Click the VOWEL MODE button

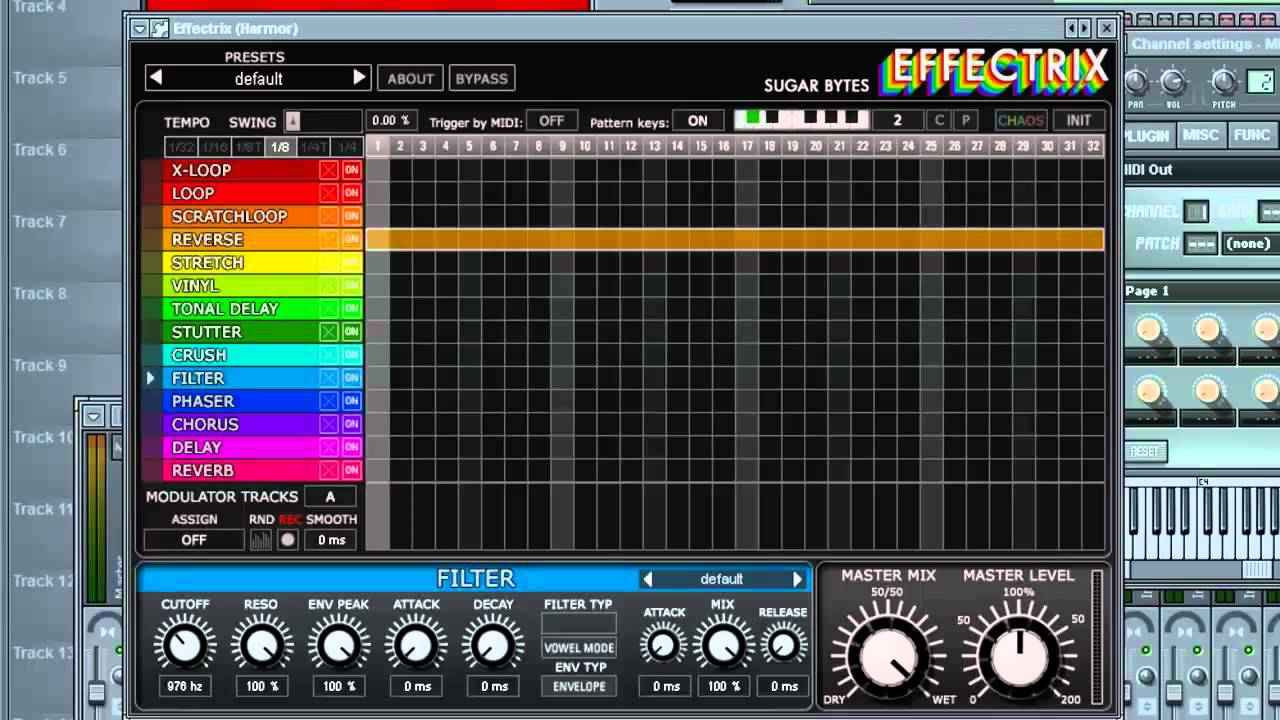(x=579, y=648)
